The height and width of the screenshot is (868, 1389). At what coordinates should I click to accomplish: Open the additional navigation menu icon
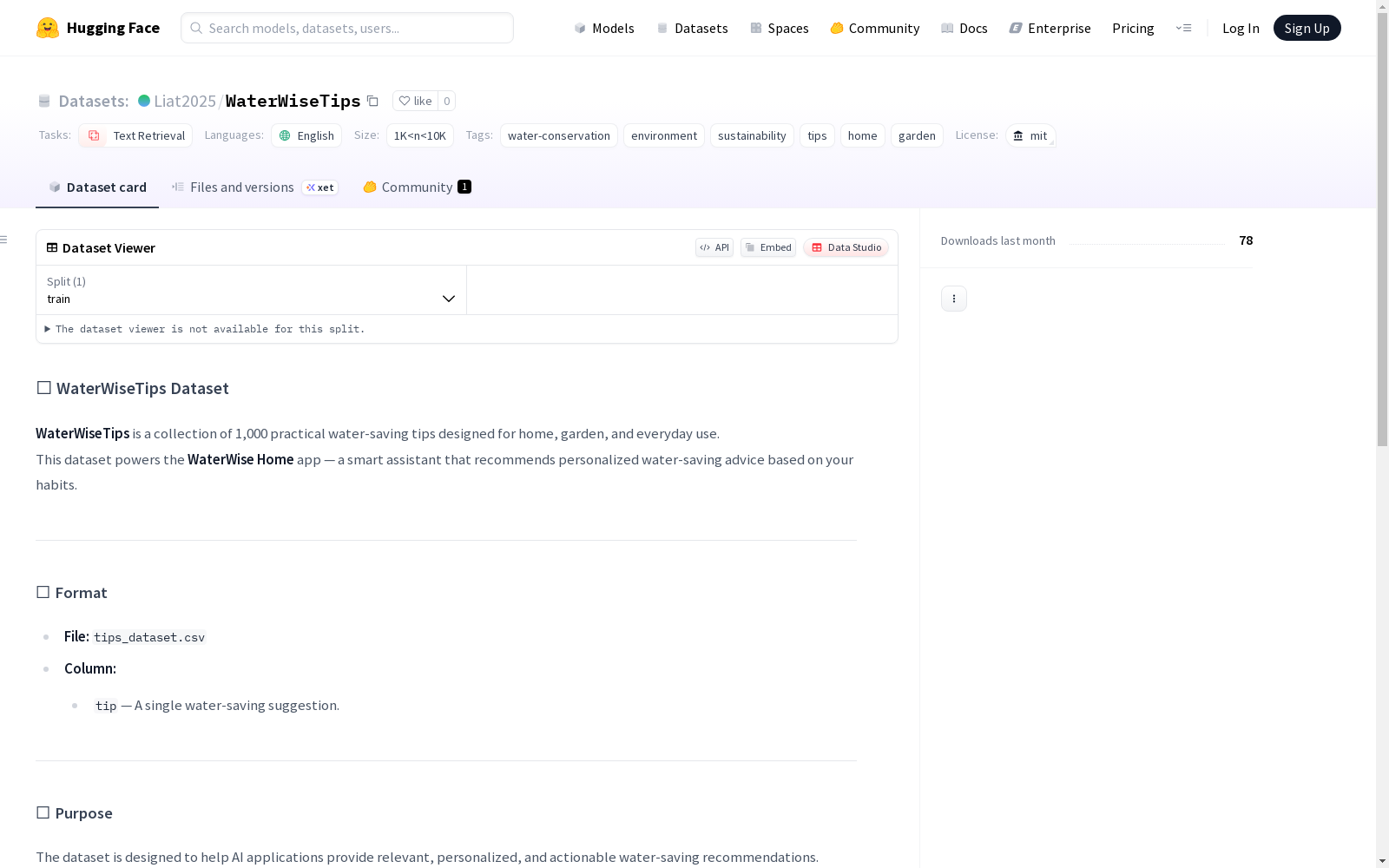[x=1183, y=28]
